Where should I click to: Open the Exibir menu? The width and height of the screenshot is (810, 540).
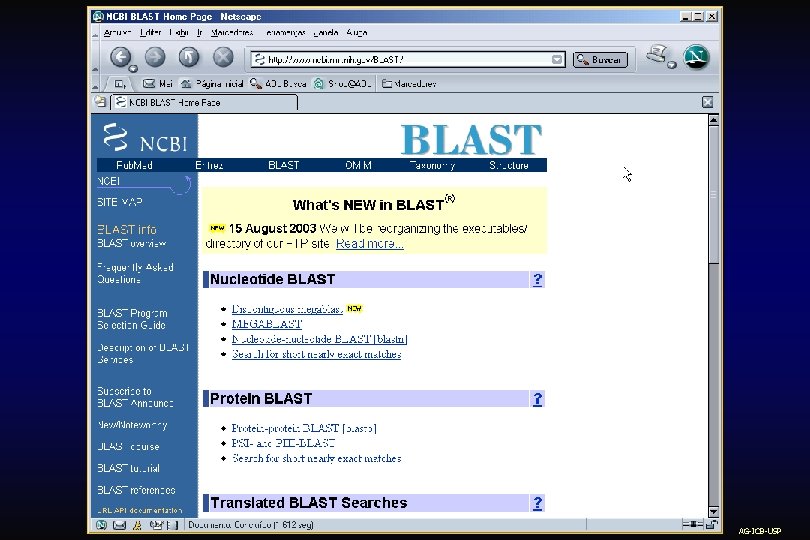(x=179, y=33)
